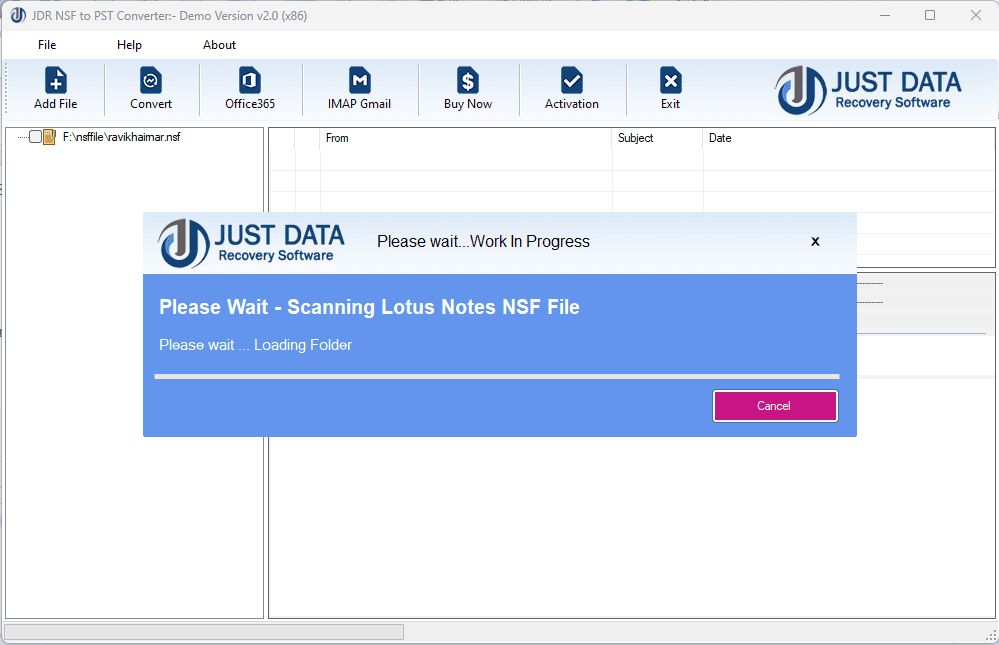The width and height of the screenshot is (999, 645).
Task: Open the About menu
Action: (219, 44)
